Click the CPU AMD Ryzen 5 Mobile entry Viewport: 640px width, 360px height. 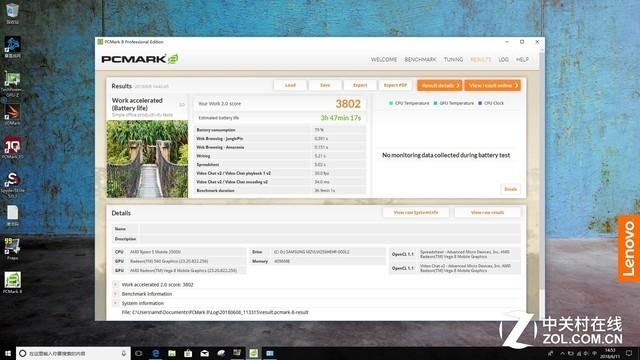(180, 252)
